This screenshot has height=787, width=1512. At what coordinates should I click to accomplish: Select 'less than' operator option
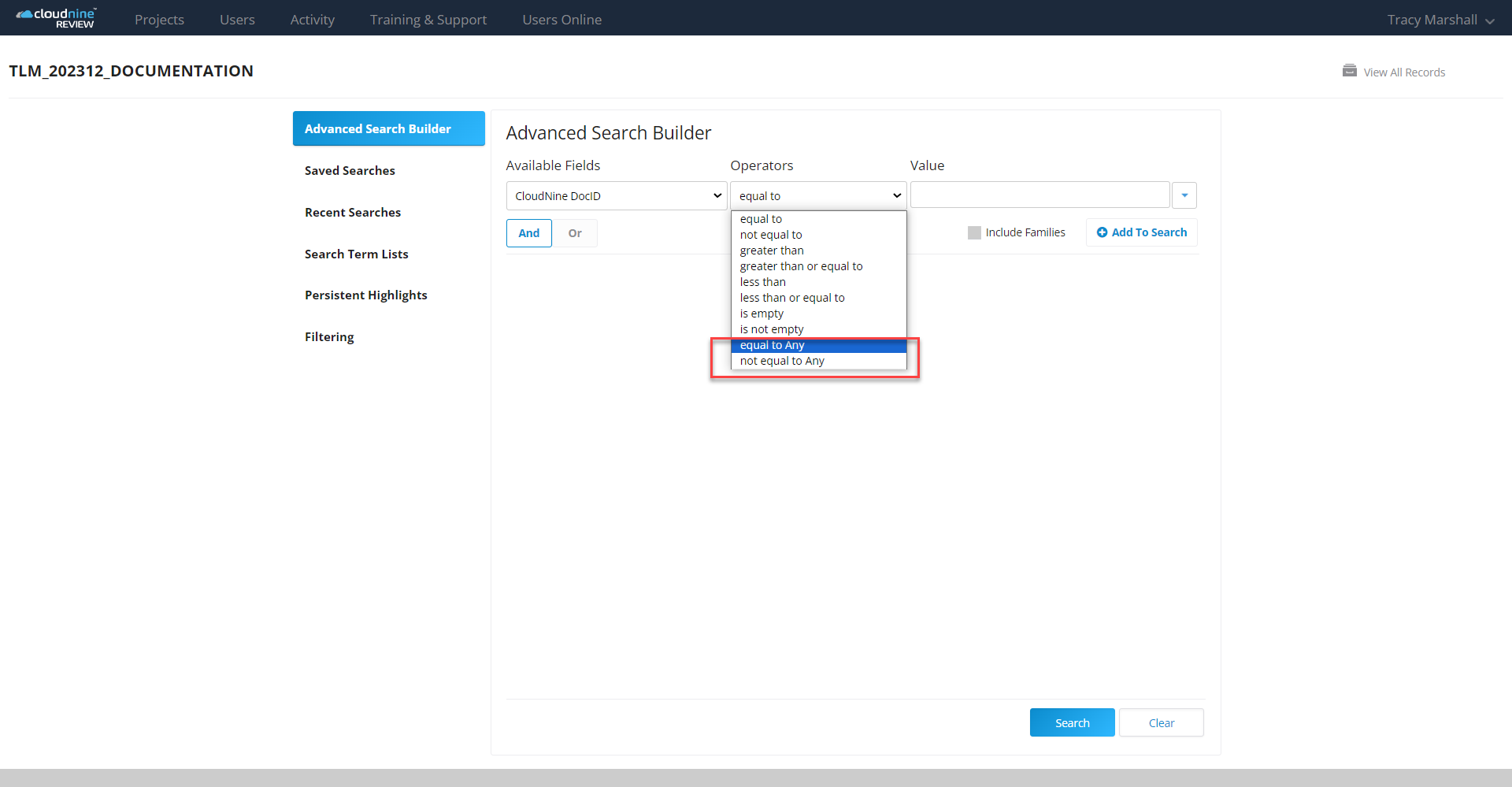tap(819, 282)
